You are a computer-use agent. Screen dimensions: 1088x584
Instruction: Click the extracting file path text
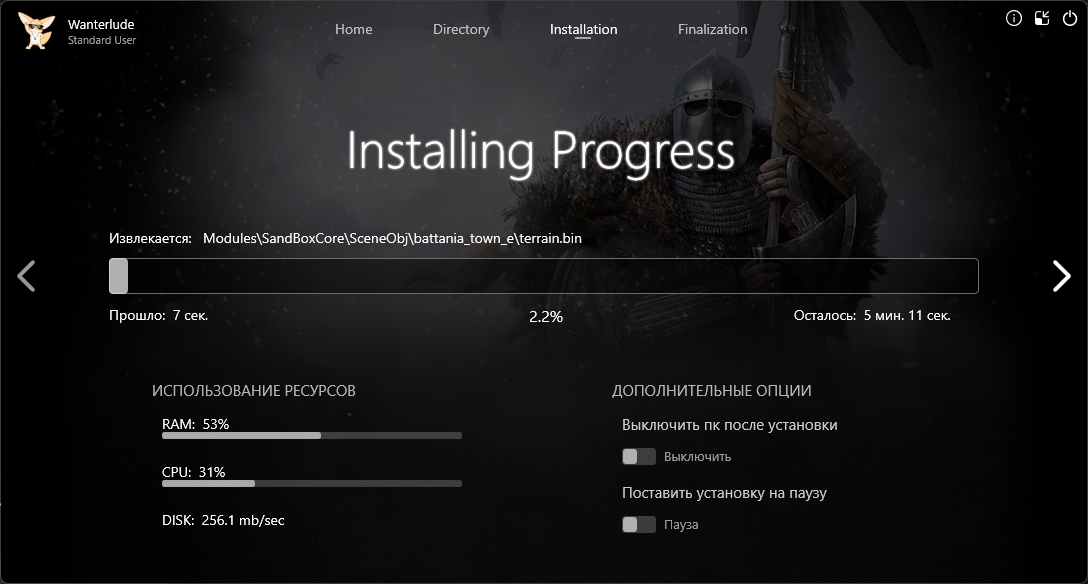392,239
